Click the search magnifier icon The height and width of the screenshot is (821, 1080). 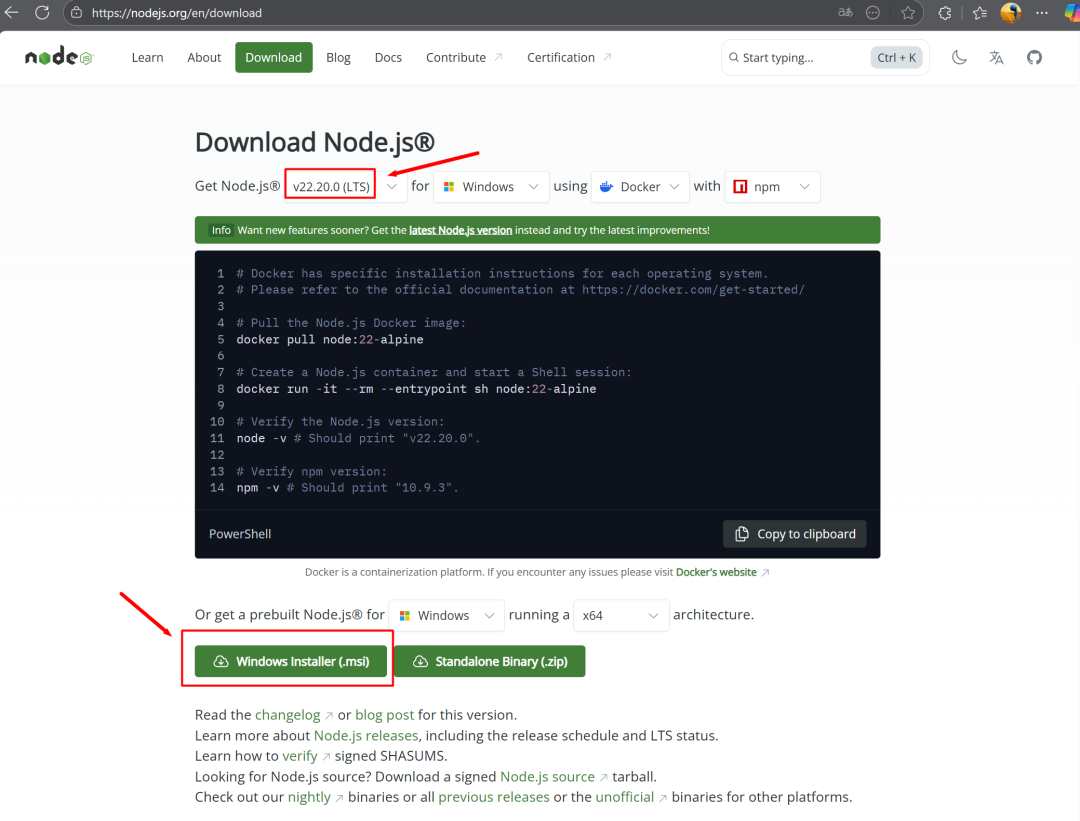point(734,57)
